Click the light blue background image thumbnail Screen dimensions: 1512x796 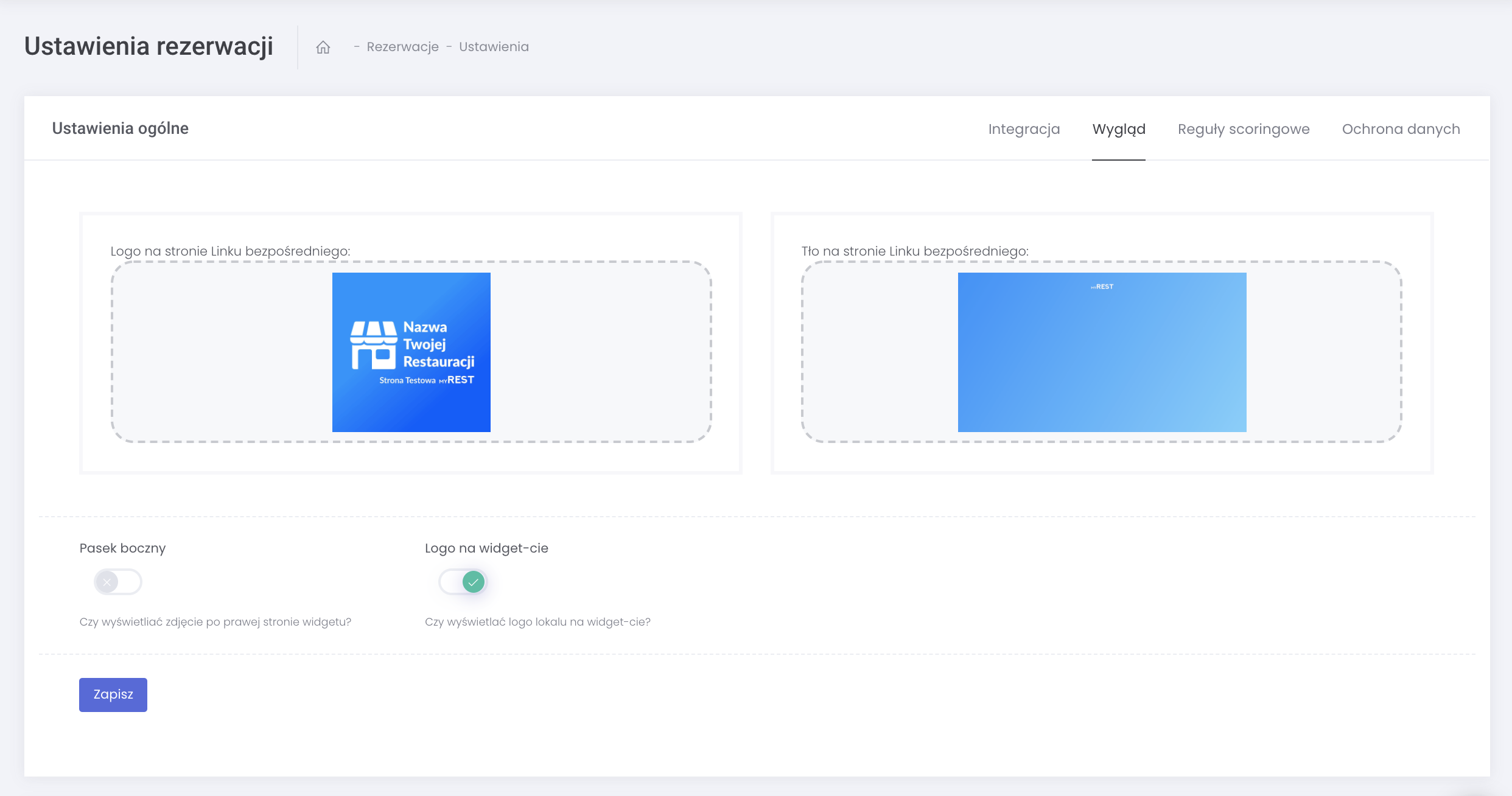coord(1102,365)
